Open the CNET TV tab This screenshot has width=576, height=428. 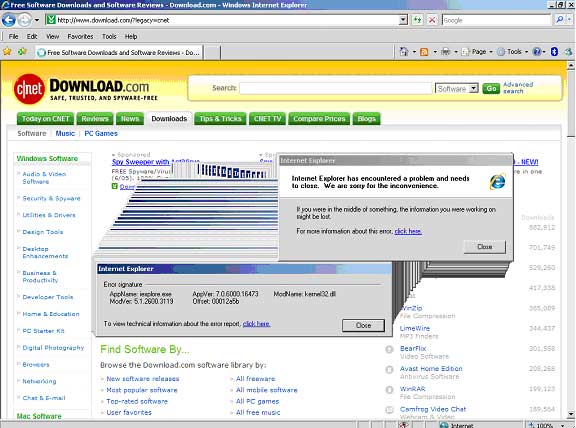(267, 119)
